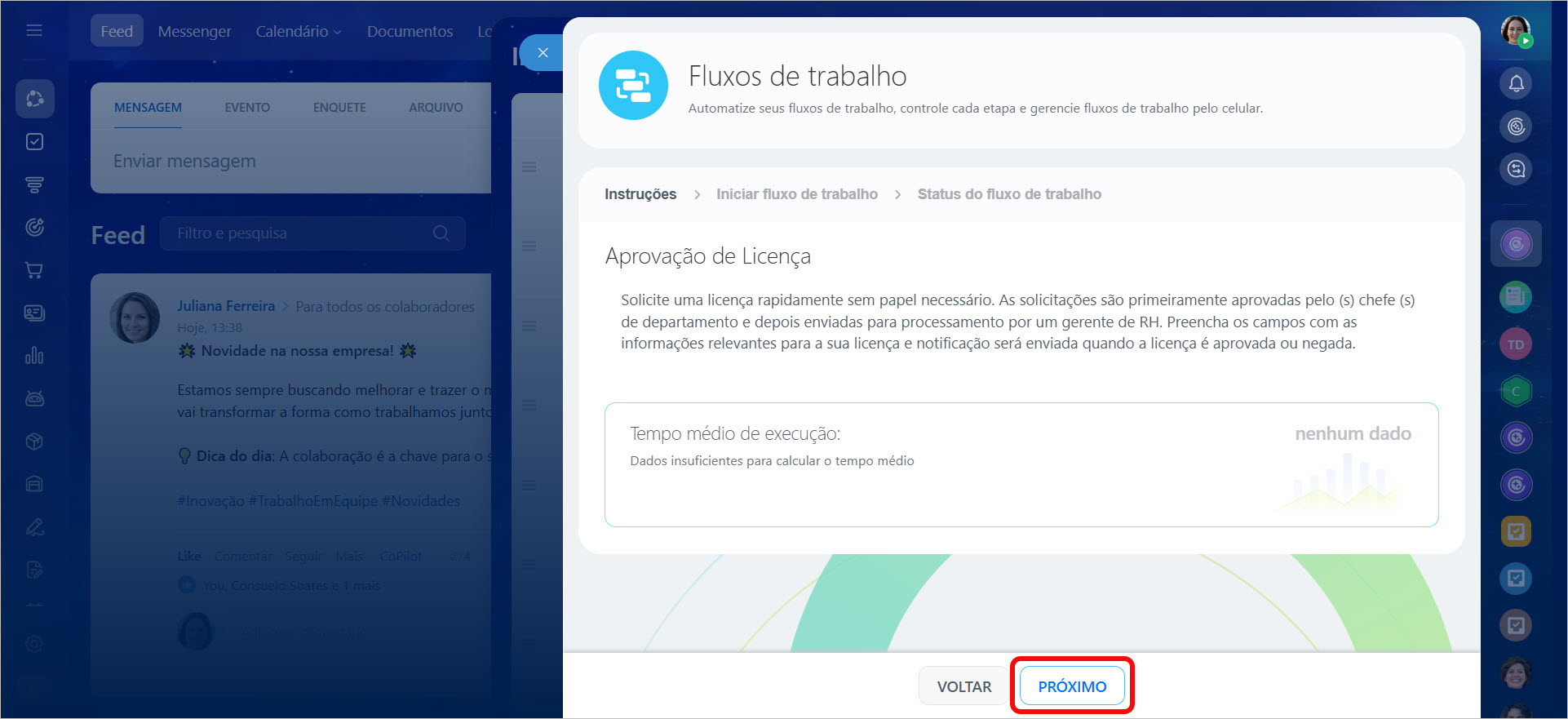Viewport: 1568px width, 719px height.
Task: Switch to the Messenger tab
Action: [194, 31]
